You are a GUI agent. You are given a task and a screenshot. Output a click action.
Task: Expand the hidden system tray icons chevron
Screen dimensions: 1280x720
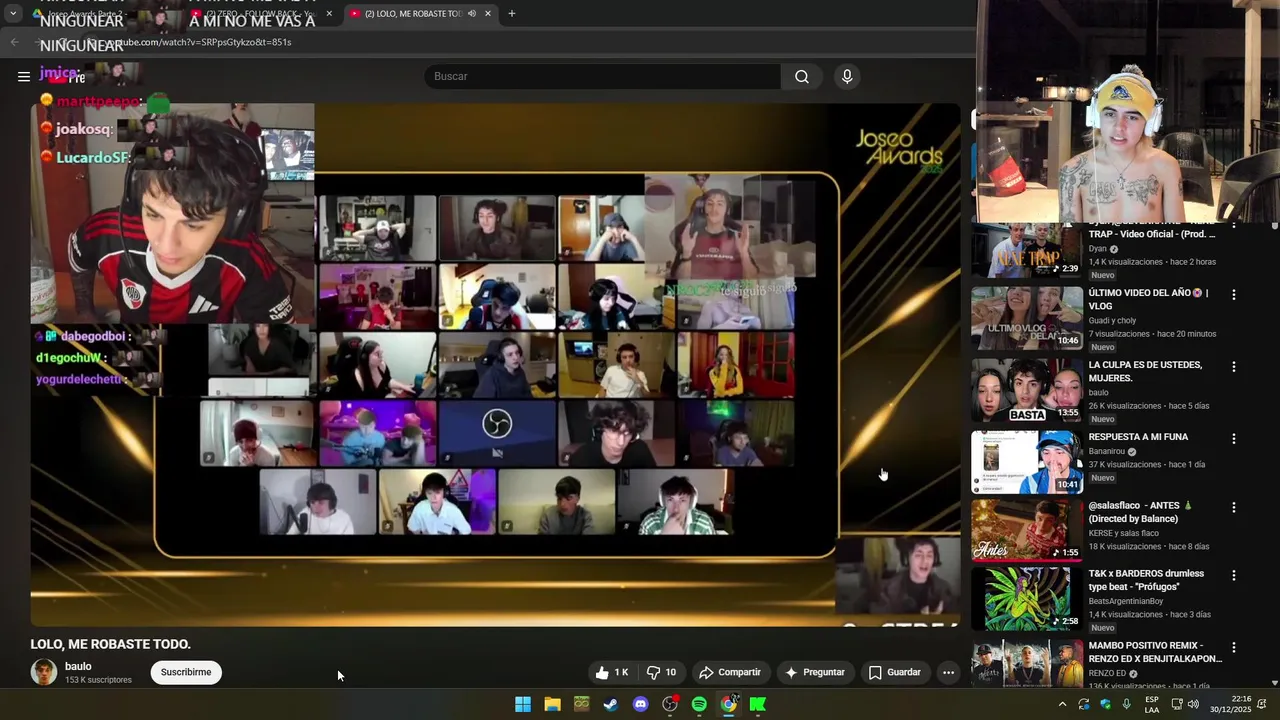tap(1062, 704)
